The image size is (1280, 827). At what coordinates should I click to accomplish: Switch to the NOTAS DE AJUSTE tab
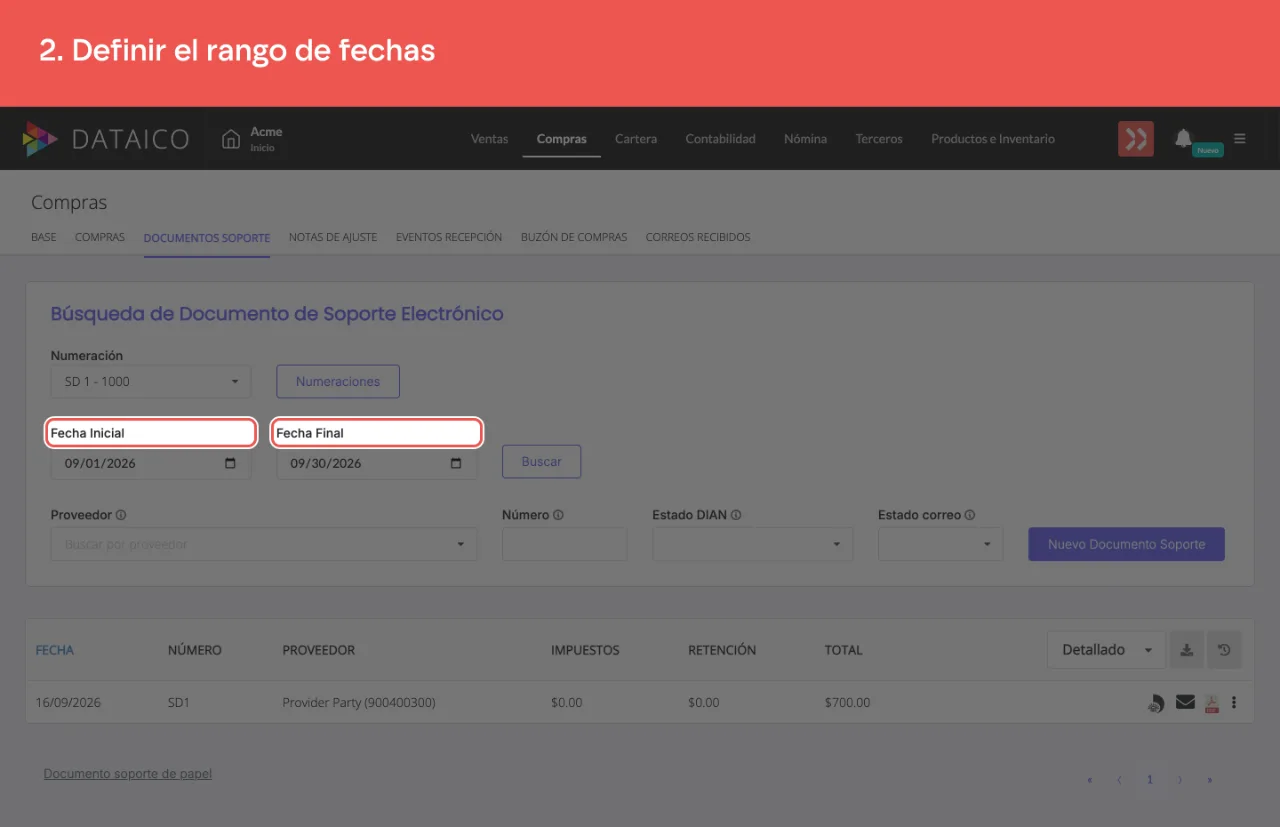333,237
